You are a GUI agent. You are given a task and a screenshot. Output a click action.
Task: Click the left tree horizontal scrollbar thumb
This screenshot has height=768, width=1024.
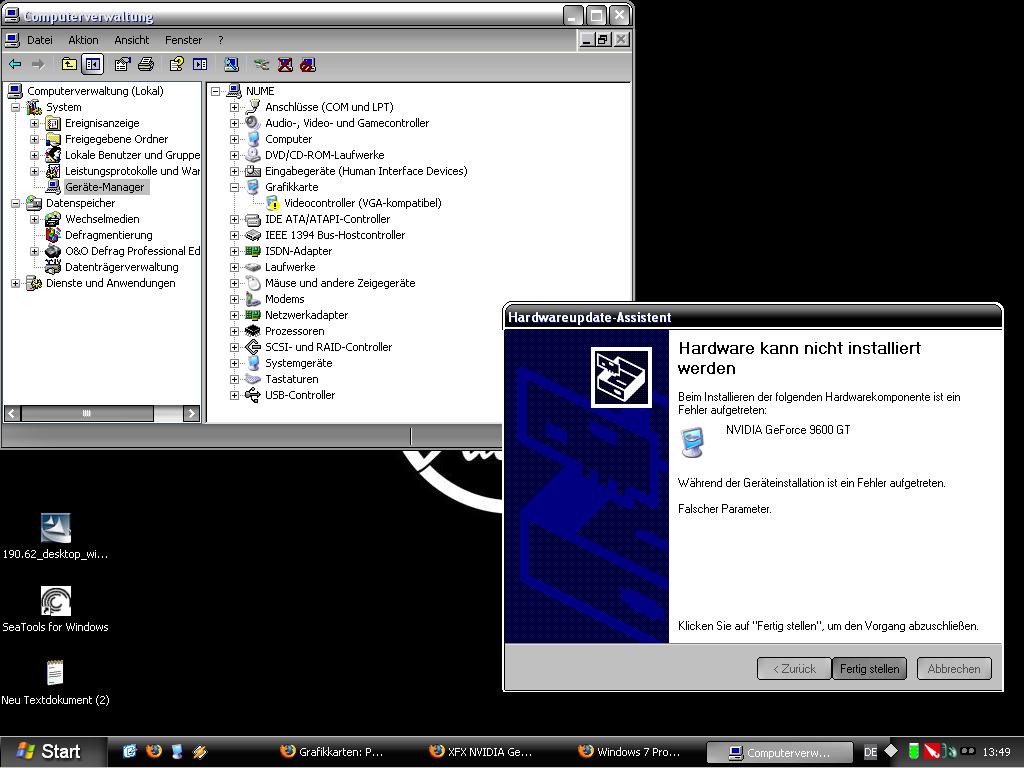click(88, 413)
